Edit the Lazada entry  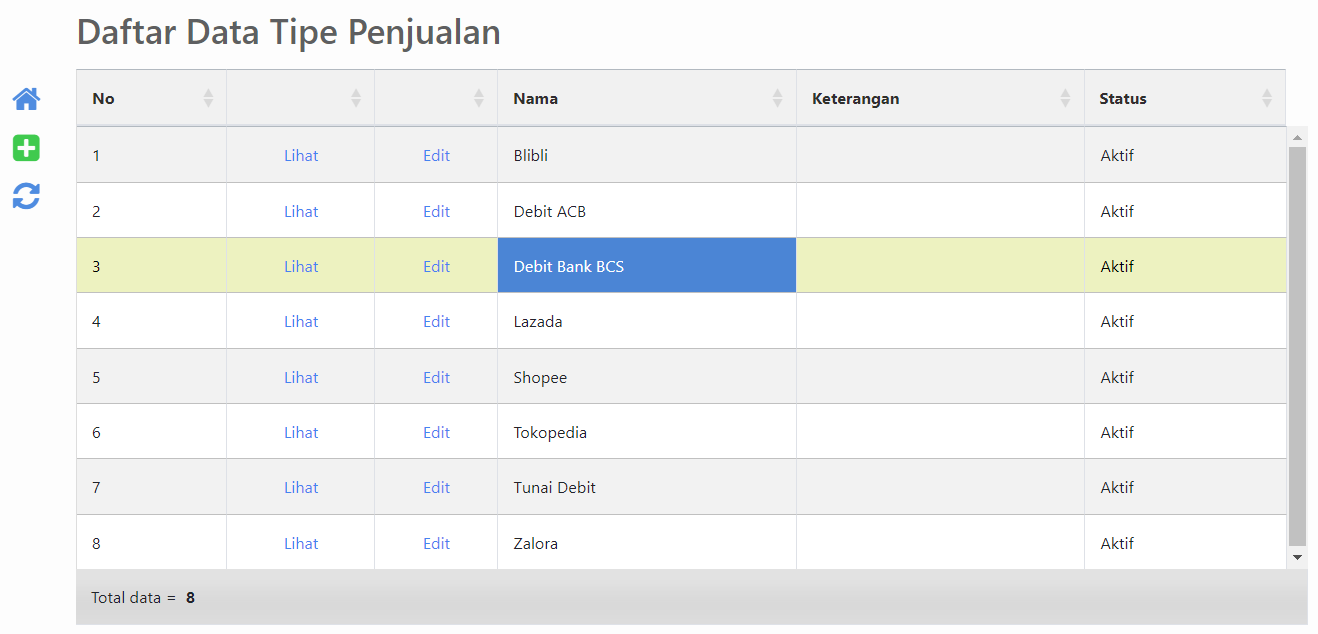click(x=436, y=321)
